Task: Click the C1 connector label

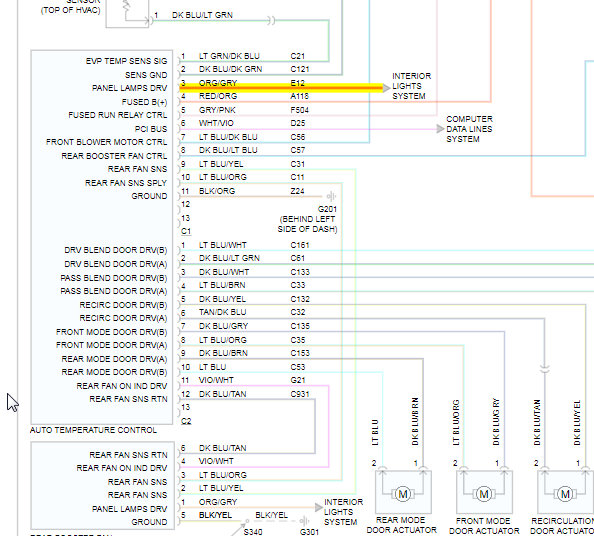Action: tap(186, 231)
